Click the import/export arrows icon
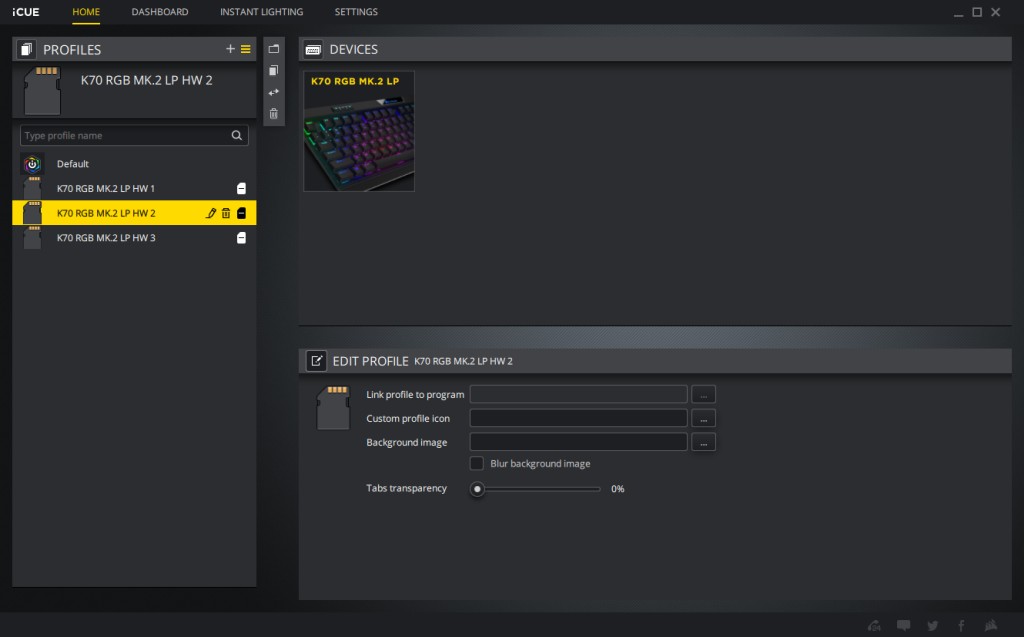This screenshot has height=637, width=1024. click(x=274, y=92)
